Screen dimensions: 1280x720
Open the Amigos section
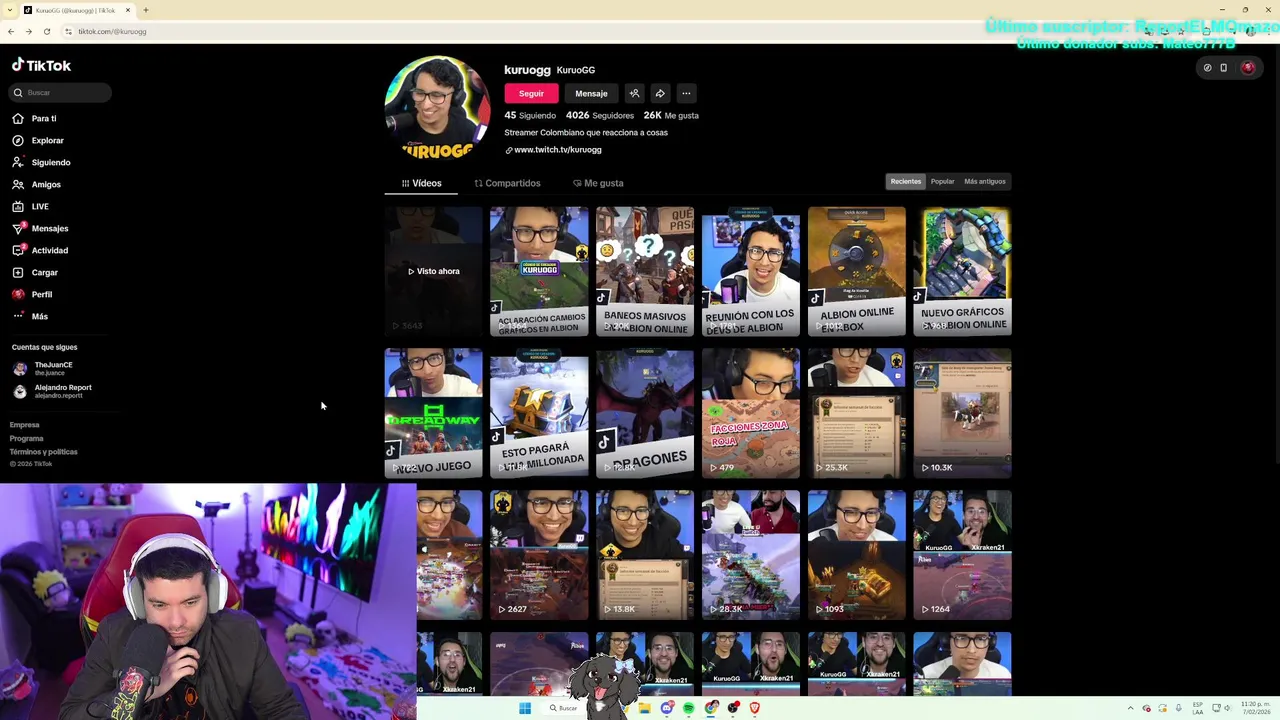tap(46, 184)
